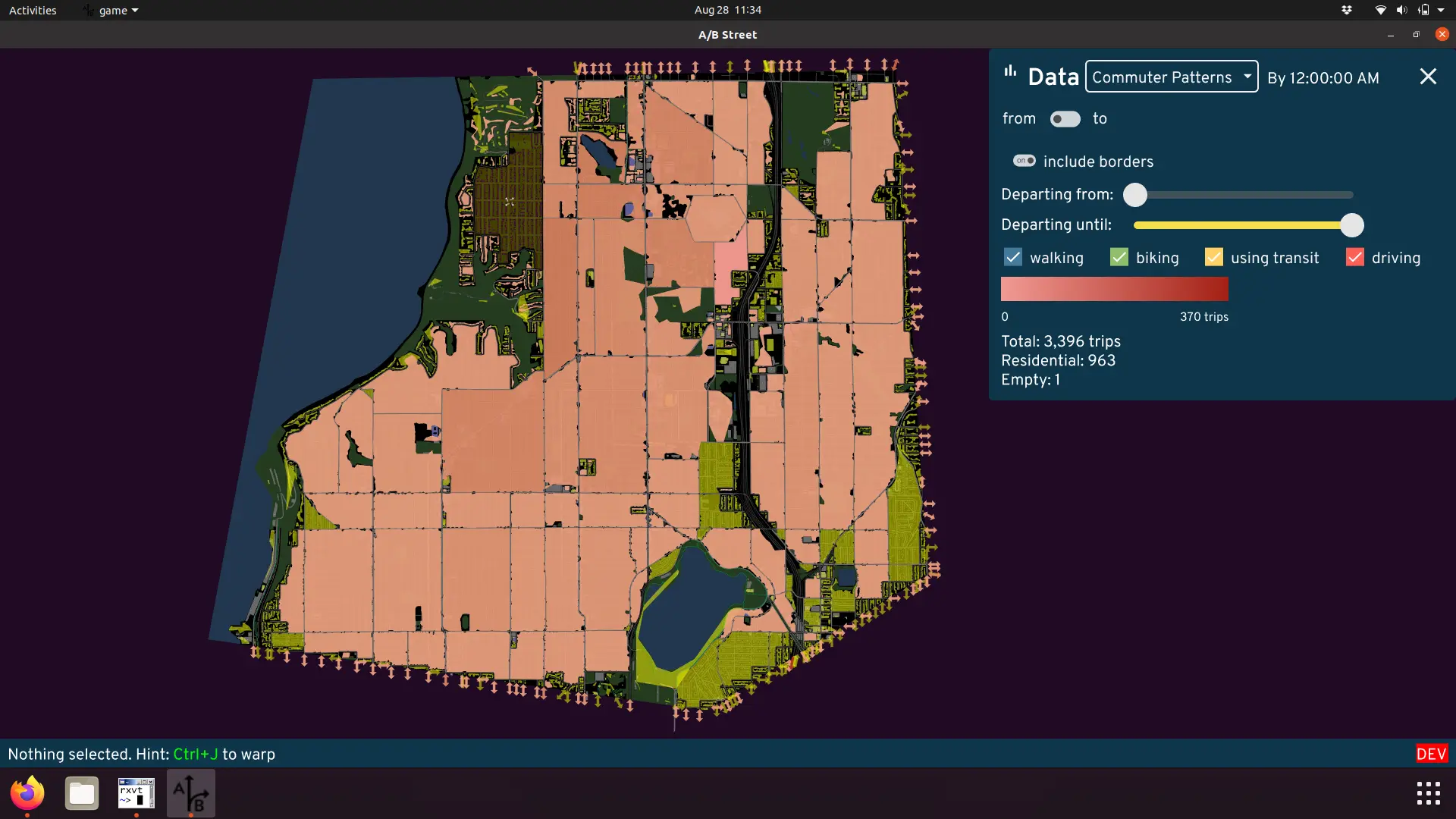Click the Departing from slider handle
Viewport: 1456px width, 819px height.
(1135, 195)
